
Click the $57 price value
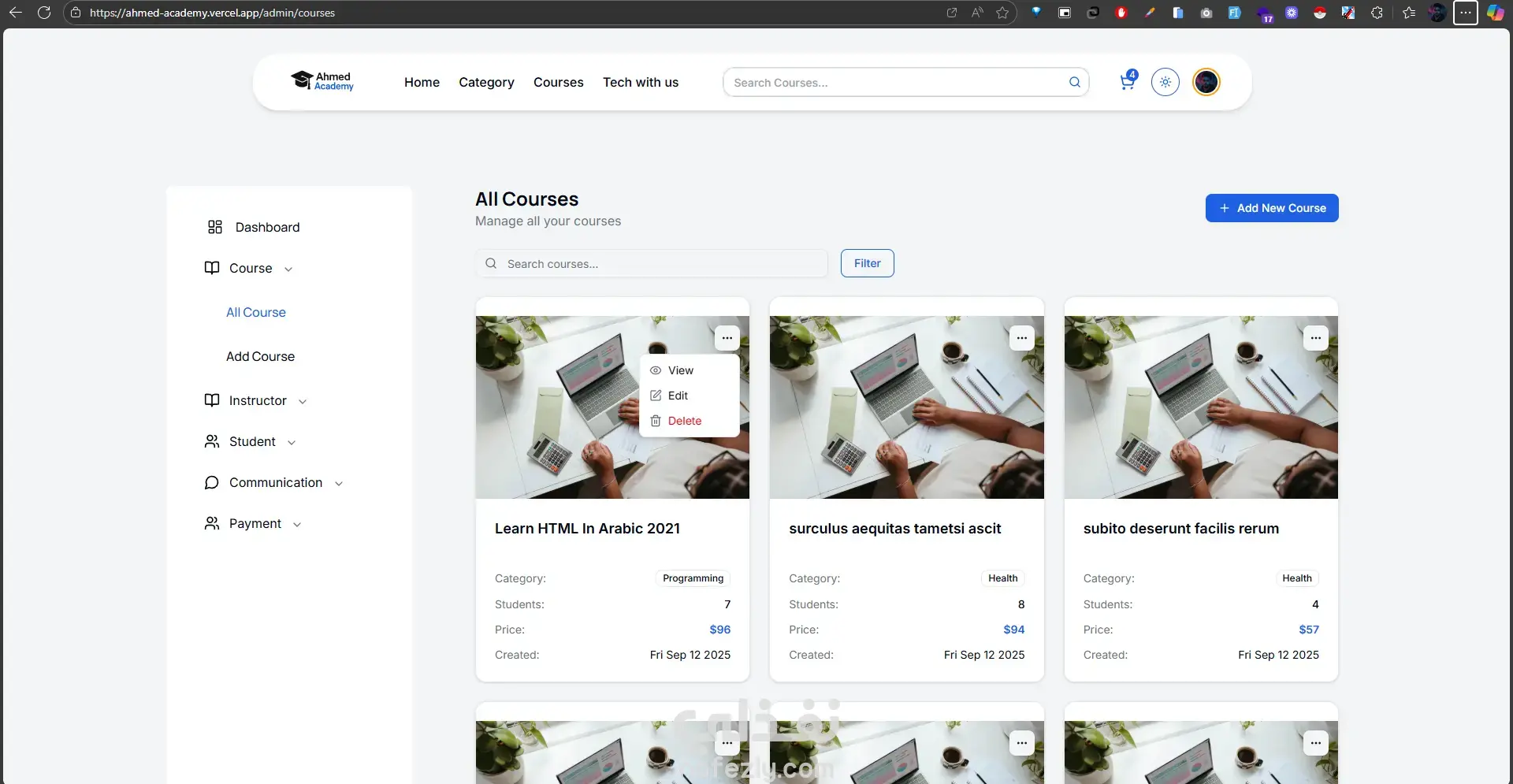pyautogui.click(x=1308, y=630)
